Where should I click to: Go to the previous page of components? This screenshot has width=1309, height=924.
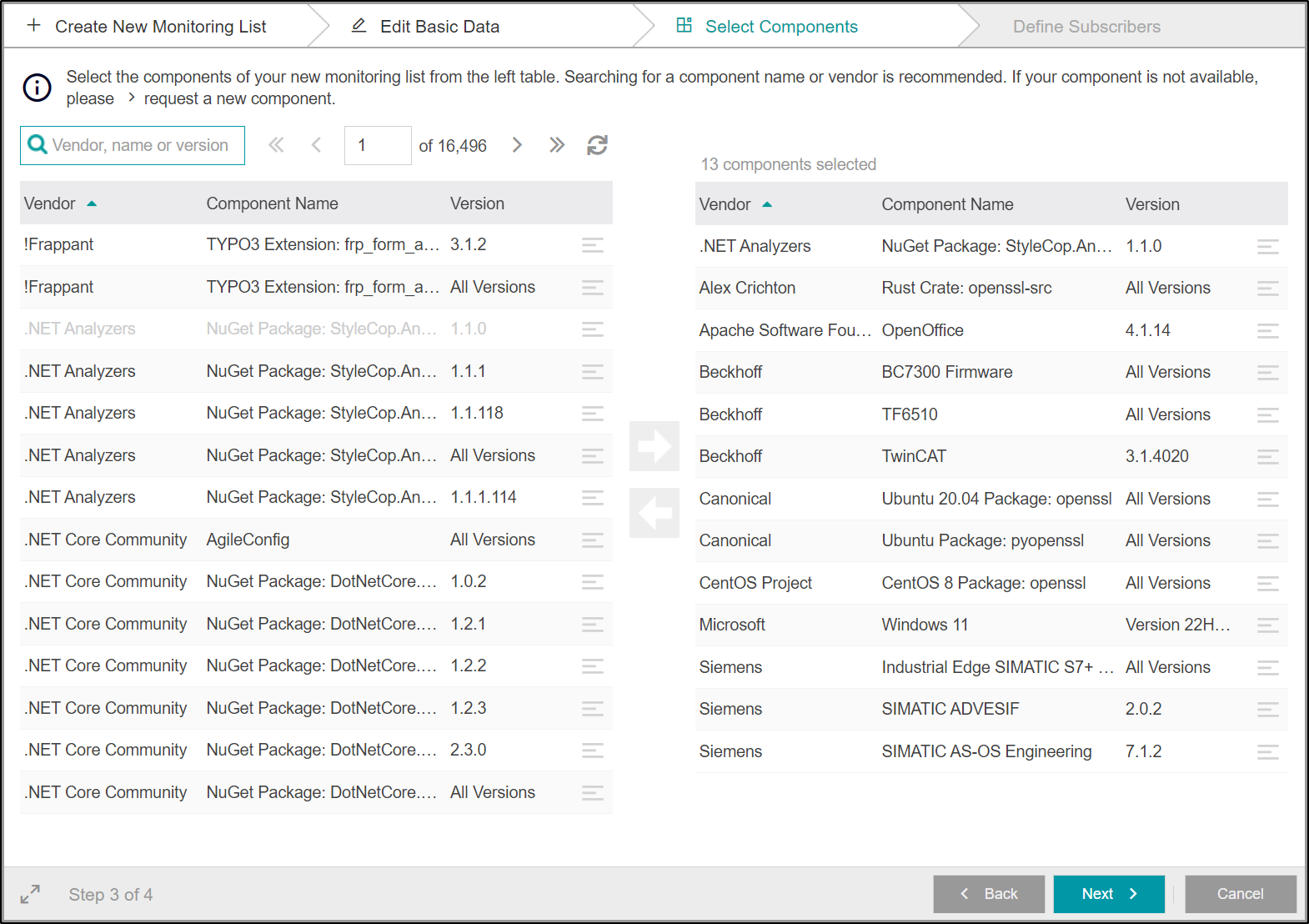pos(316,145)
